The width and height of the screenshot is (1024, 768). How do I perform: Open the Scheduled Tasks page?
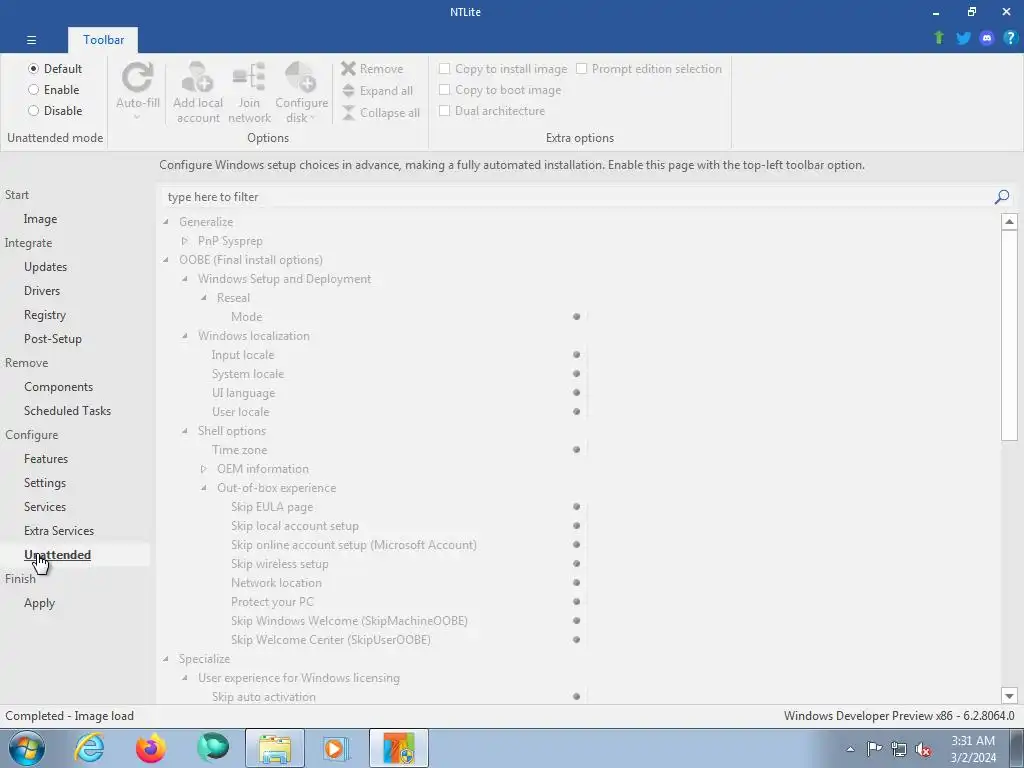[67, 411]
